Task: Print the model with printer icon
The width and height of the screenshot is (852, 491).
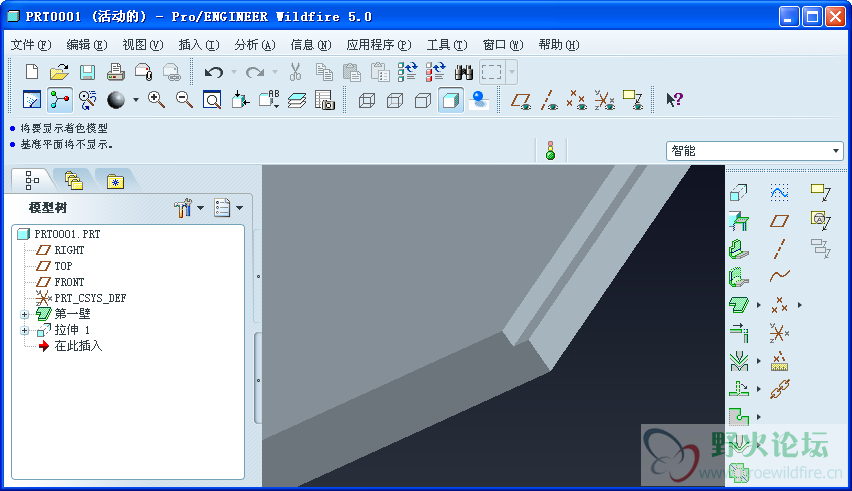Action: [115, 72]
